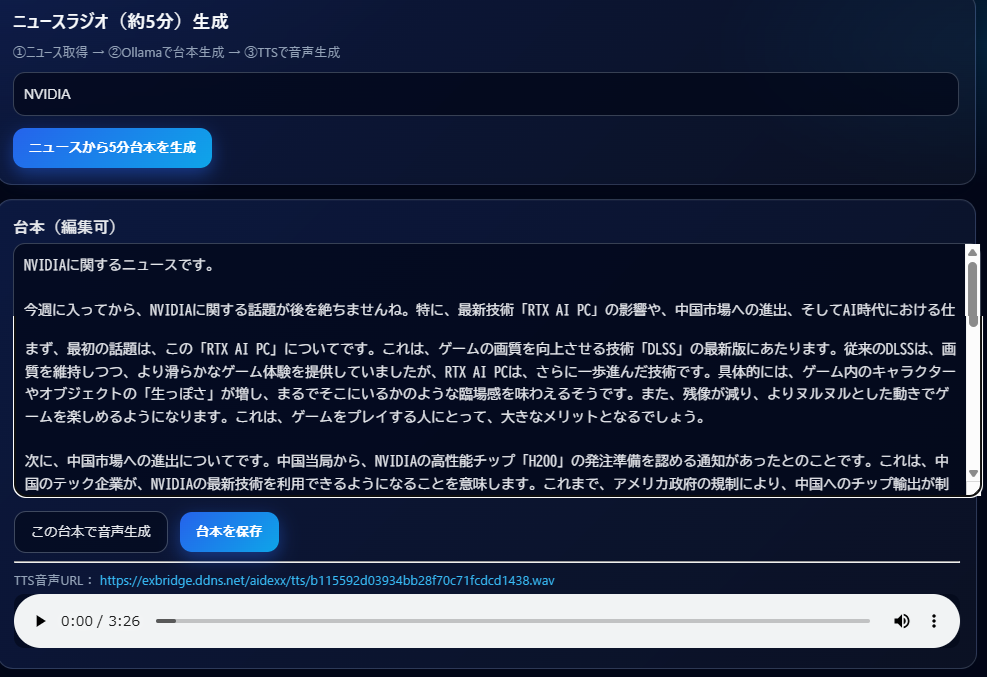Image resolution: width=987 pixels, height=683 pixels.
Task: Seek within the audio progress bar
Action: (512, 621)
